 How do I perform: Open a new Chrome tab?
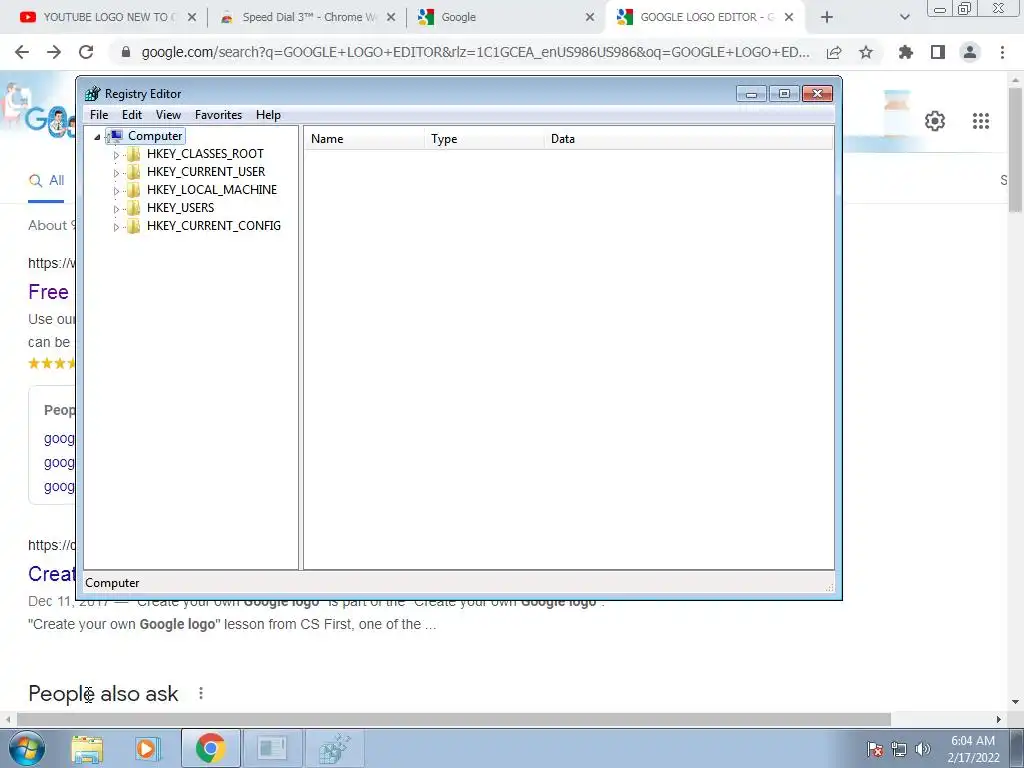tap(827, 17)
